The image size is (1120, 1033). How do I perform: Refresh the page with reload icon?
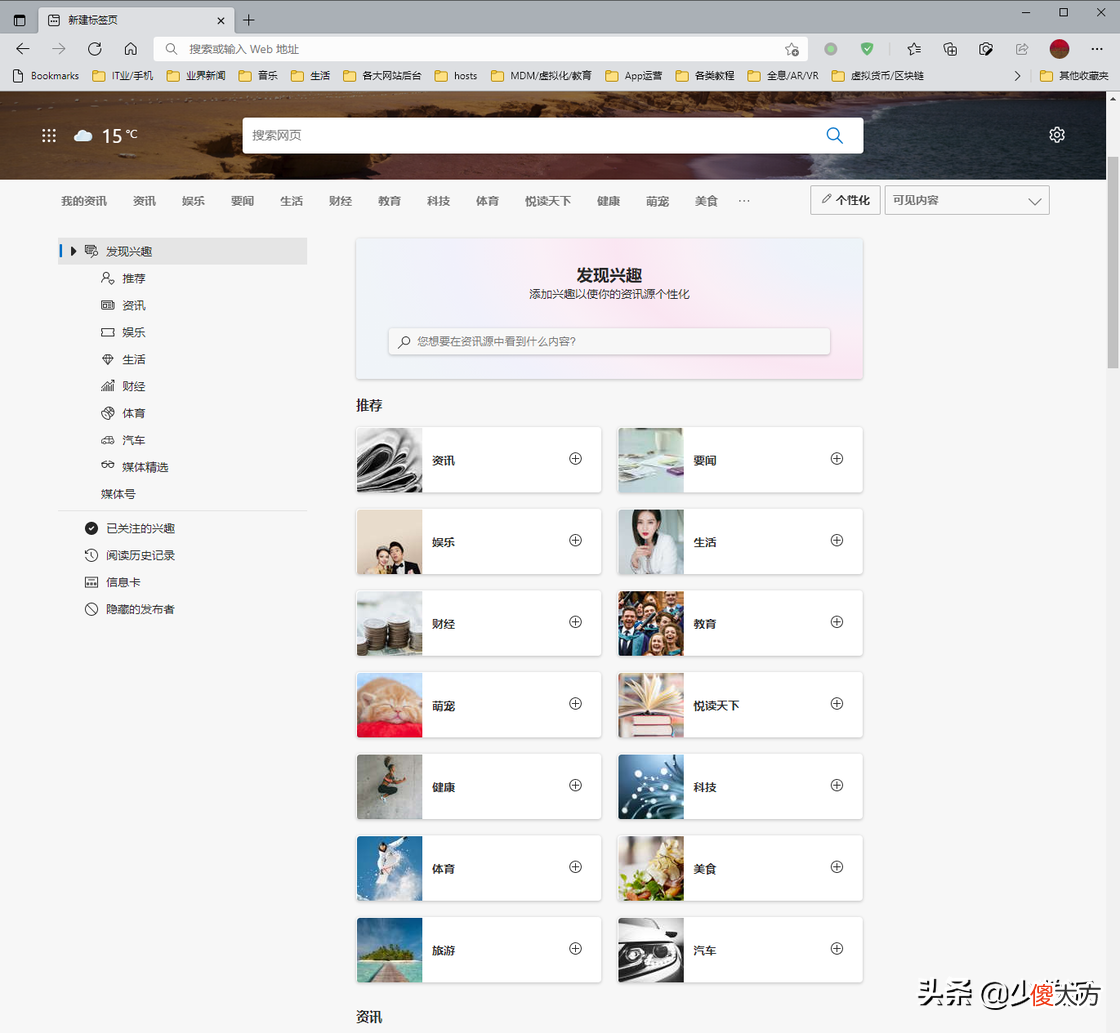pos(94,49)
